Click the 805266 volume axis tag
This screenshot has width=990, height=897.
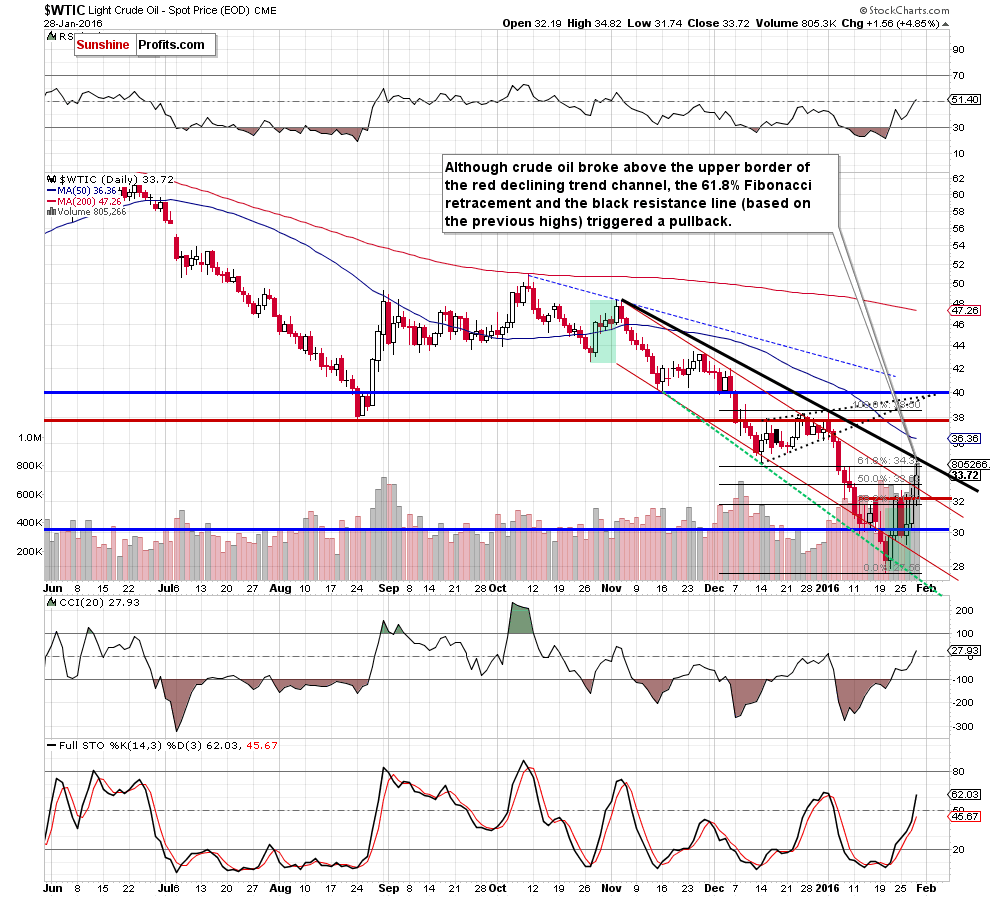coord(969,464)
